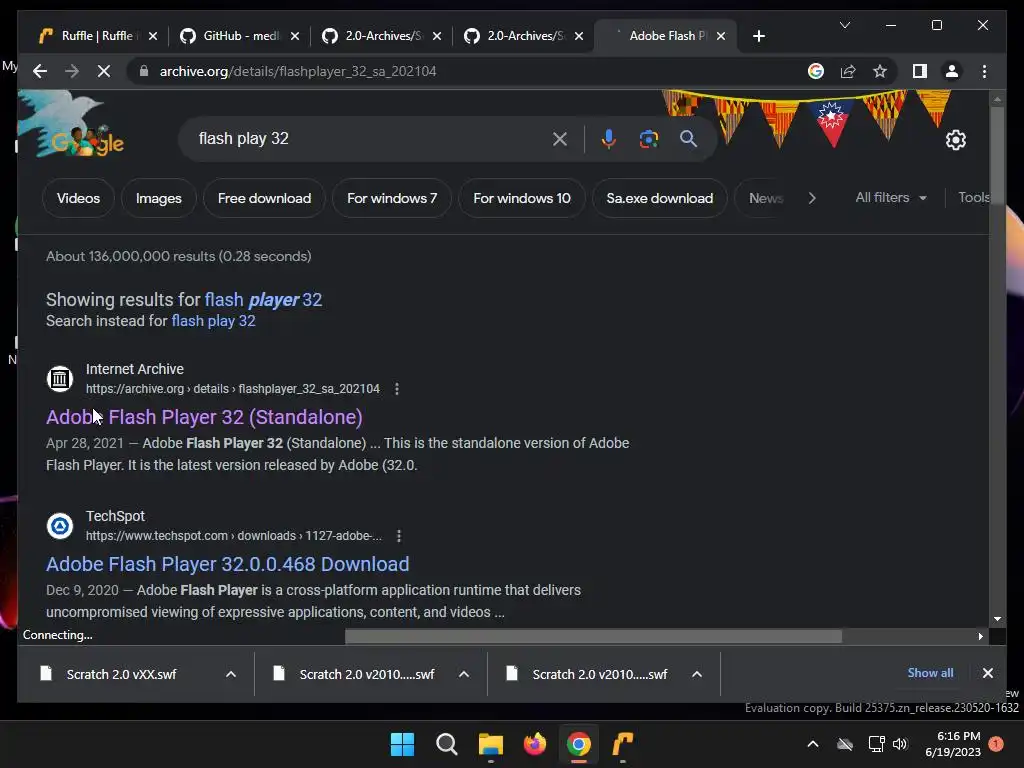Open Google search settings gear
Screen dimensions: 1024x768
pyautogui.click(x=955, y=139)
